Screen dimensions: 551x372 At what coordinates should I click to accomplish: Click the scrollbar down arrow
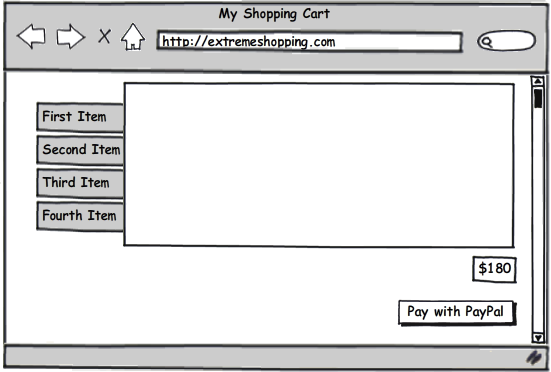[538, 338]
